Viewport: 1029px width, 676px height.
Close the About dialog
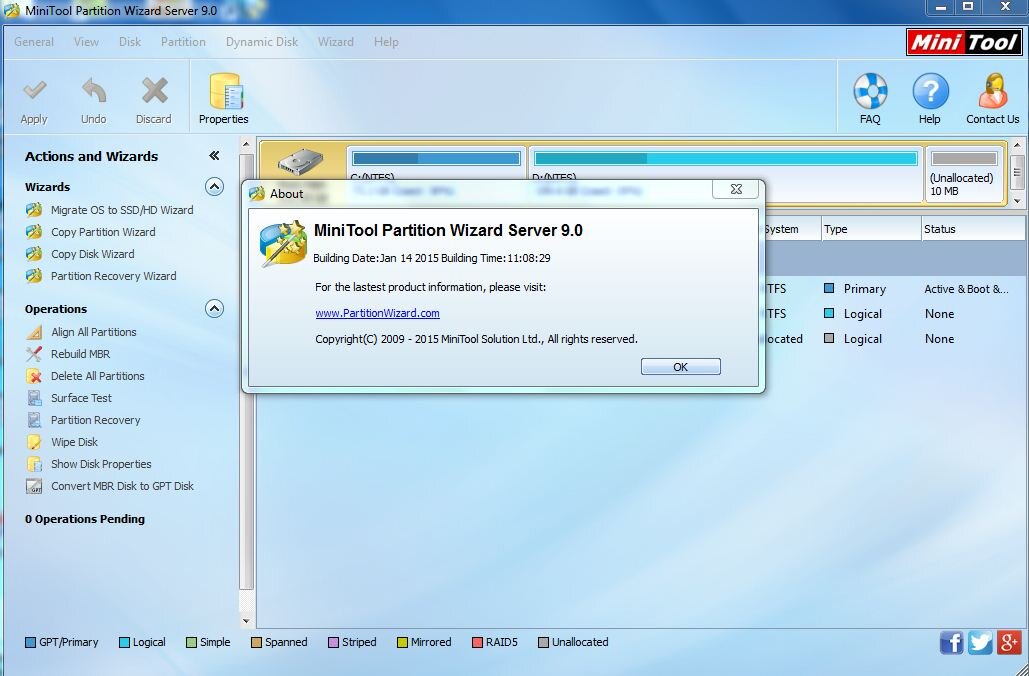point(736,190)
